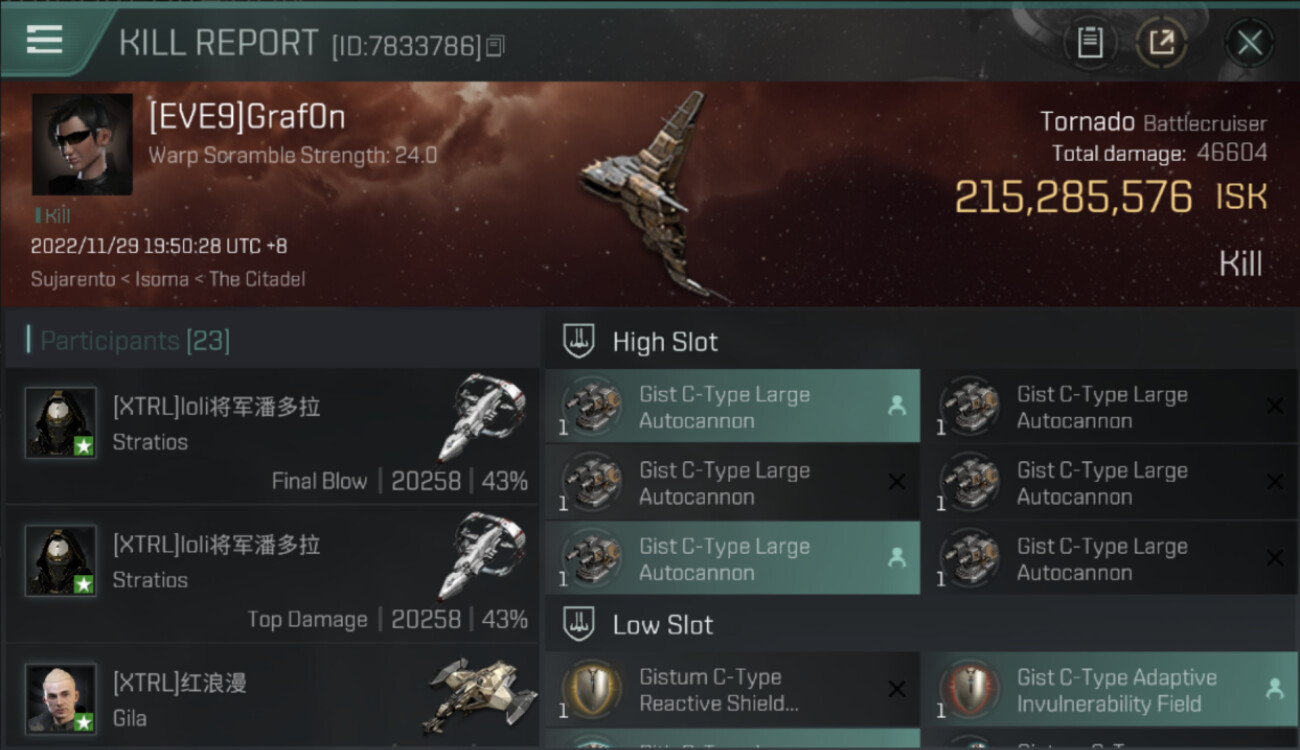Open the High Slot section icon
The width and height of the screenshot is (1300, 750).
(578, 341)
